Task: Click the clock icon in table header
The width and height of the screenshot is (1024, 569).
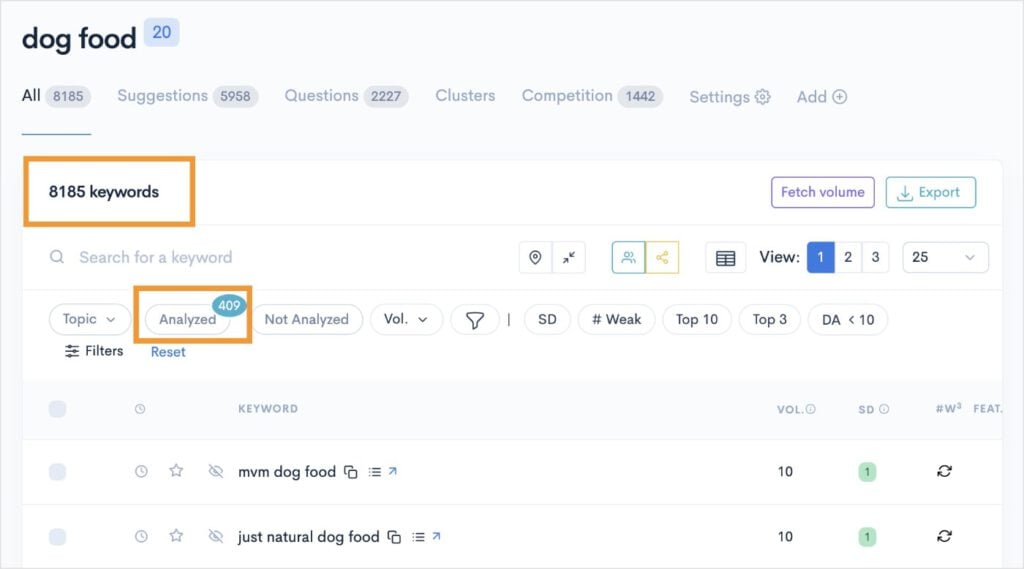Action: tap(140, 409)
